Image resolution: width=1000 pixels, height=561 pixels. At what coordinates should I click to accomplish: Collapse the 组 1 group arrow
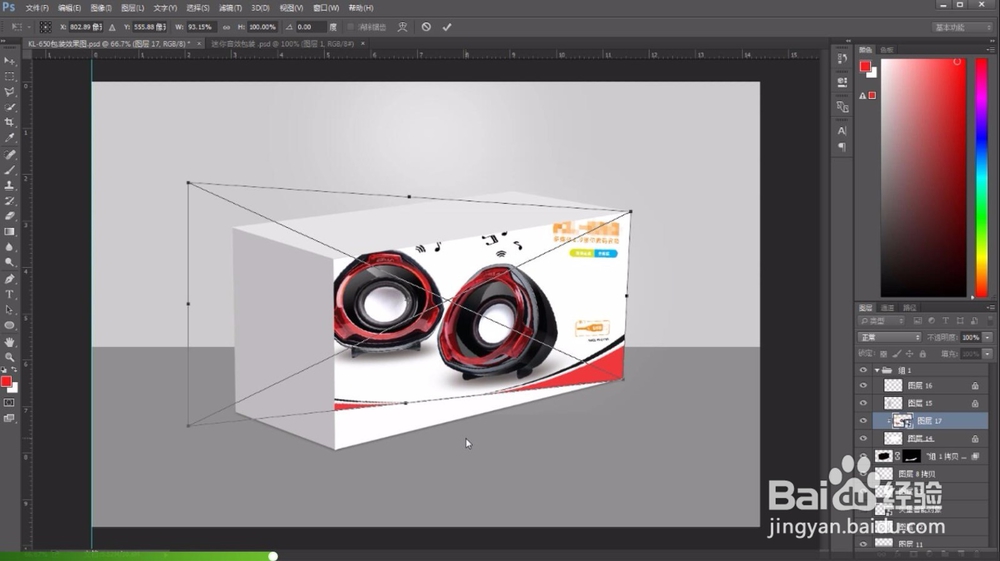coord(877,370)
